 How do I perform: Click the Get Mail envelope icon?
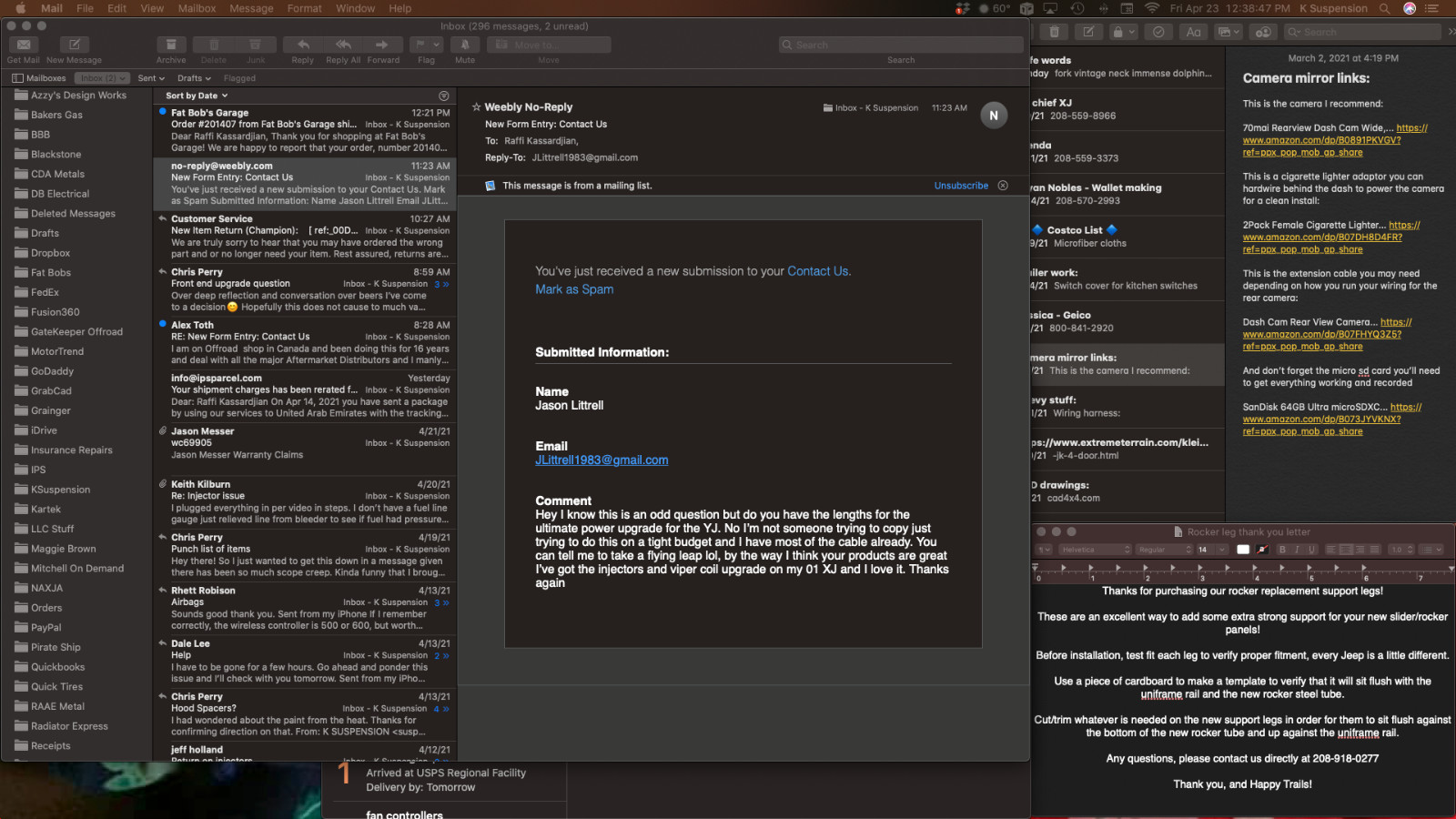tap(24, 45)
